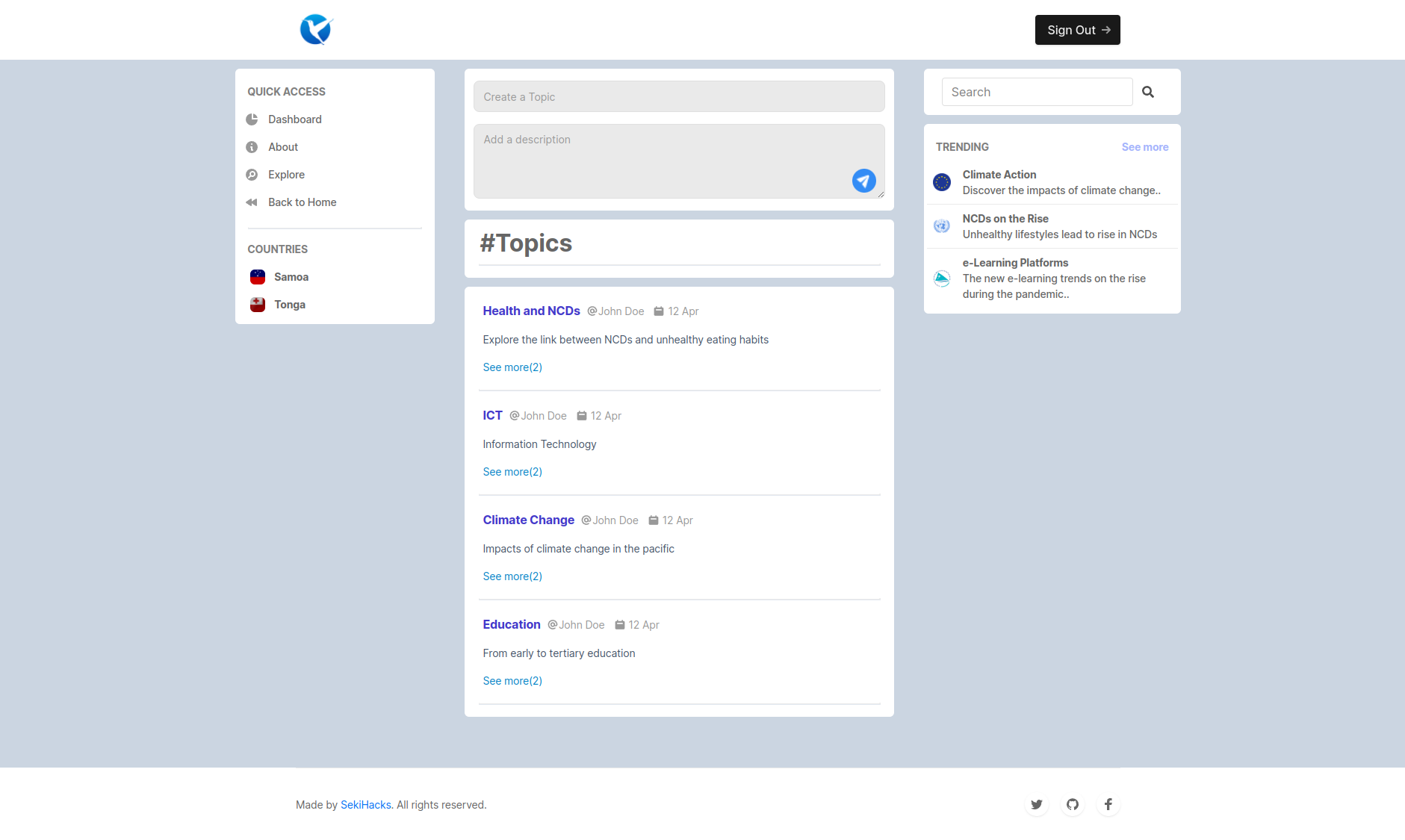1405x840 pixels.
Task: Click the Dashboard pie chart icon
Action: [x=252, y=119]
